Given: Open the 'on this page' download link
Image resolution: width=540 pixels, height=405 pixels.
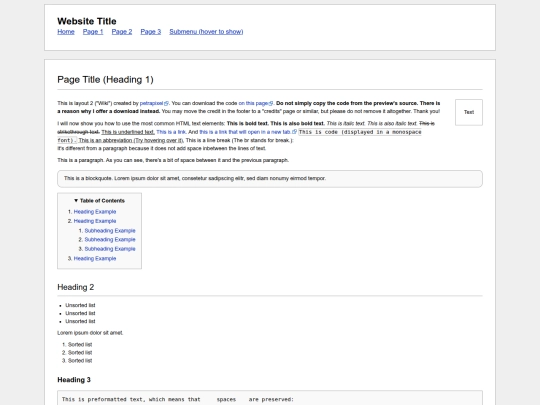Looking at the screenshot, I should [253, 103].
